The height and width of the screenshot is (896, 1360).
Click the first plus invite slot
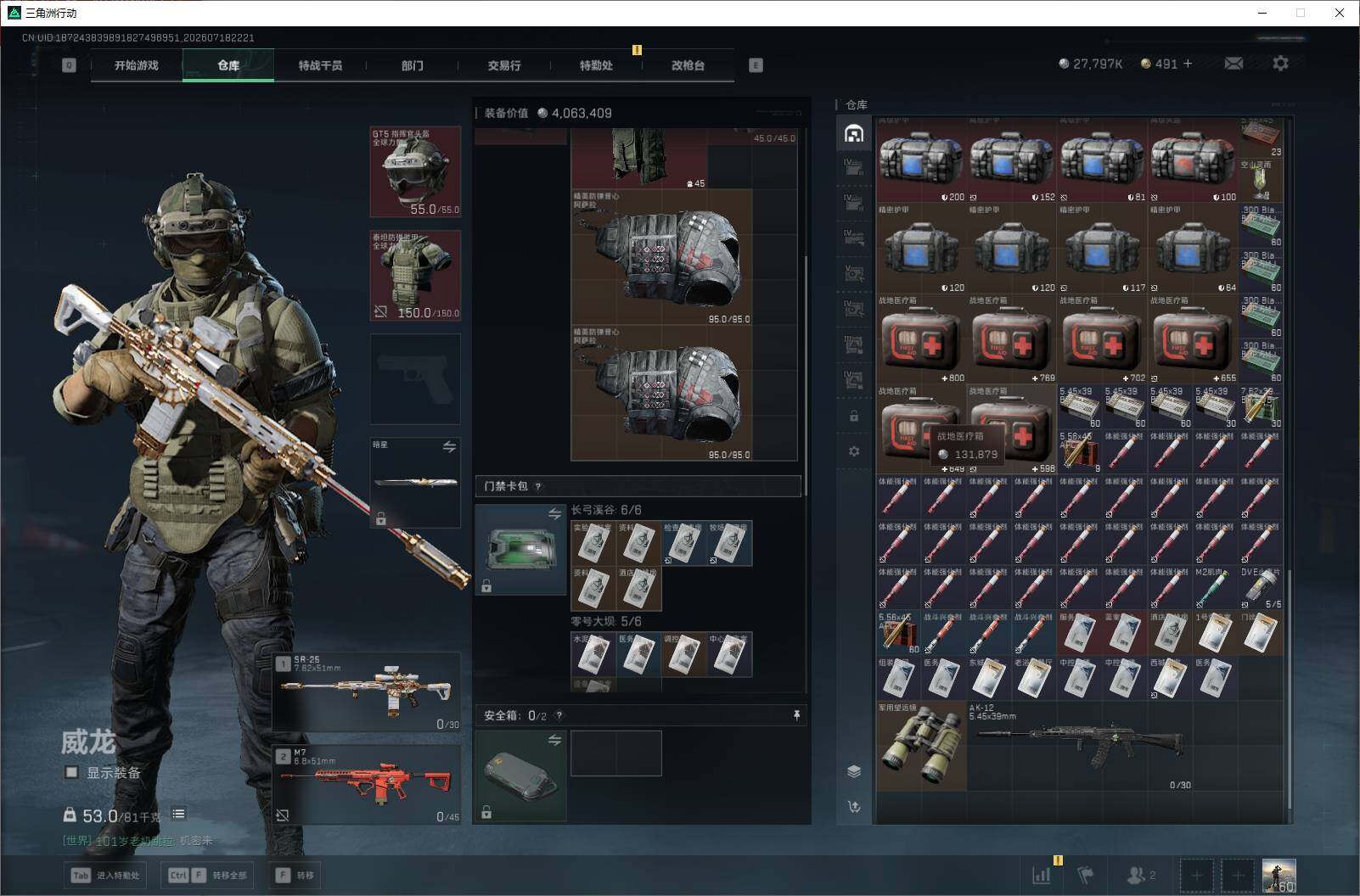pyautogui.click(x=1196, y=875)
